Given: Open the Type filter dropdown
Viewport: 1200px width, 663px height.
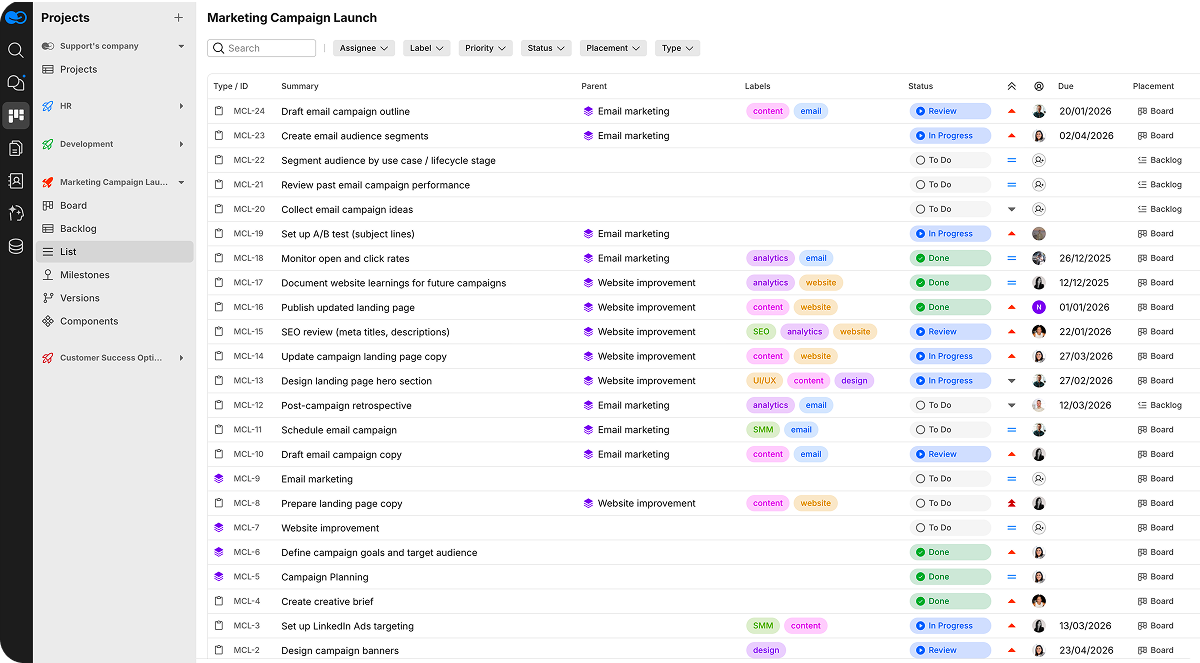Looking at the screenshot, I should [677, 48].
